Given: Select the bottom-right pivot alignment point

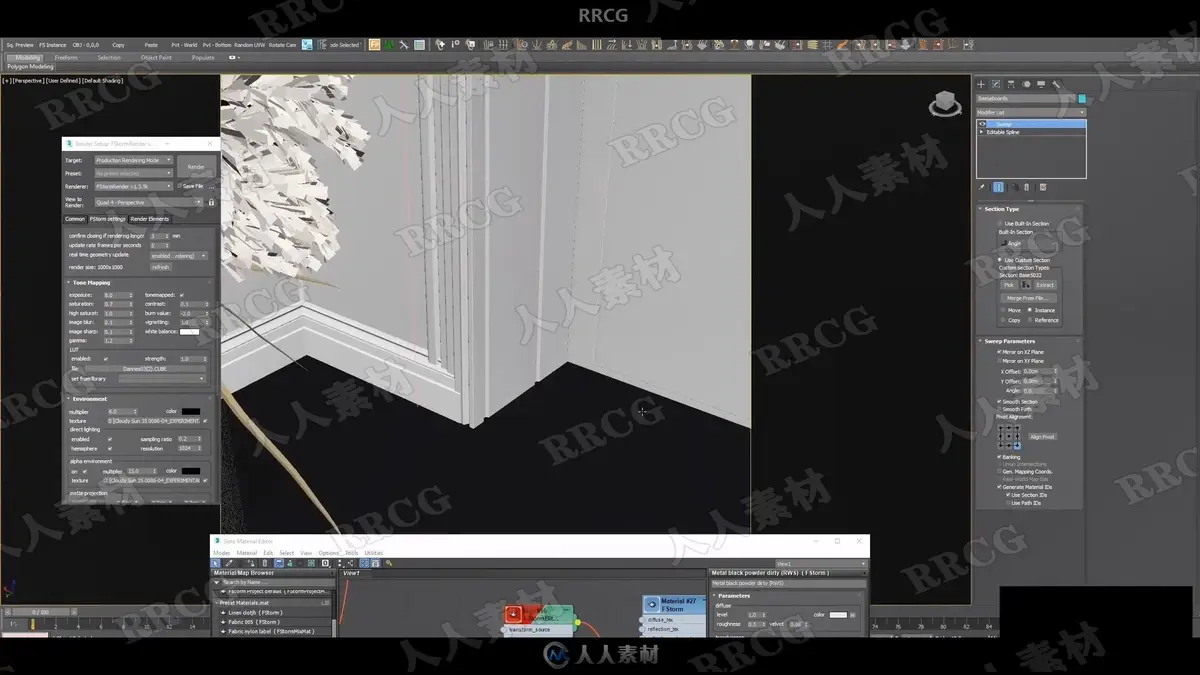Looking at the screenshot, I should [x=1017, y=445].
